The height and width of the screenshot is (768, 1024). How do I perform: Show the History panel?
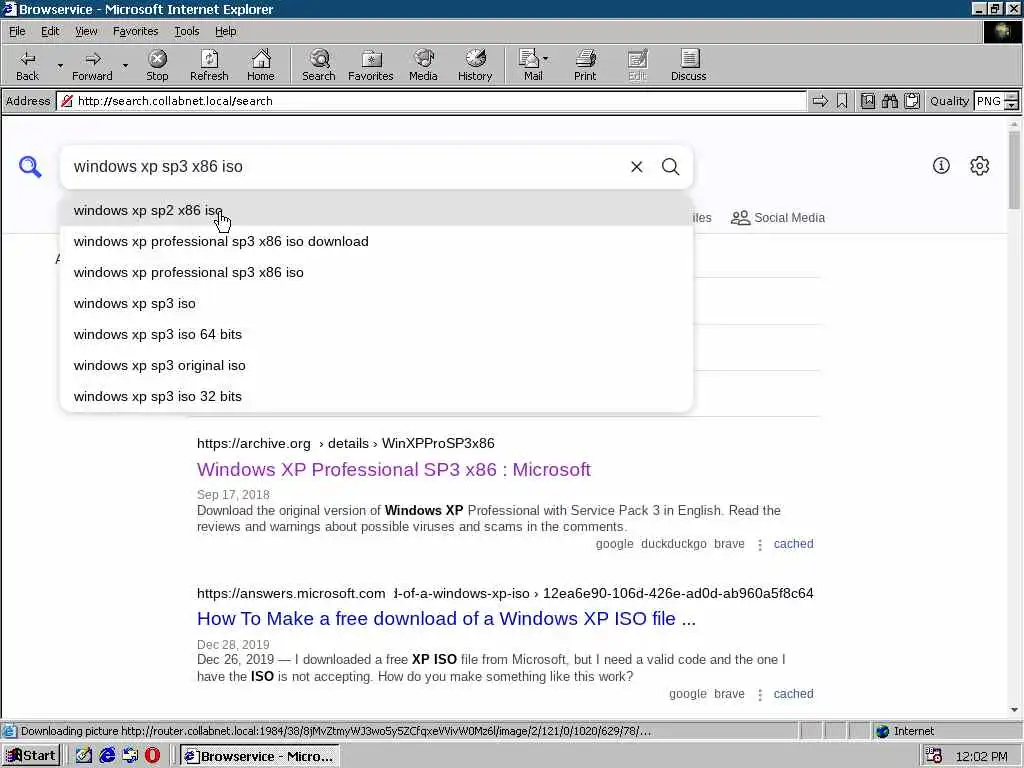(475, 66)
